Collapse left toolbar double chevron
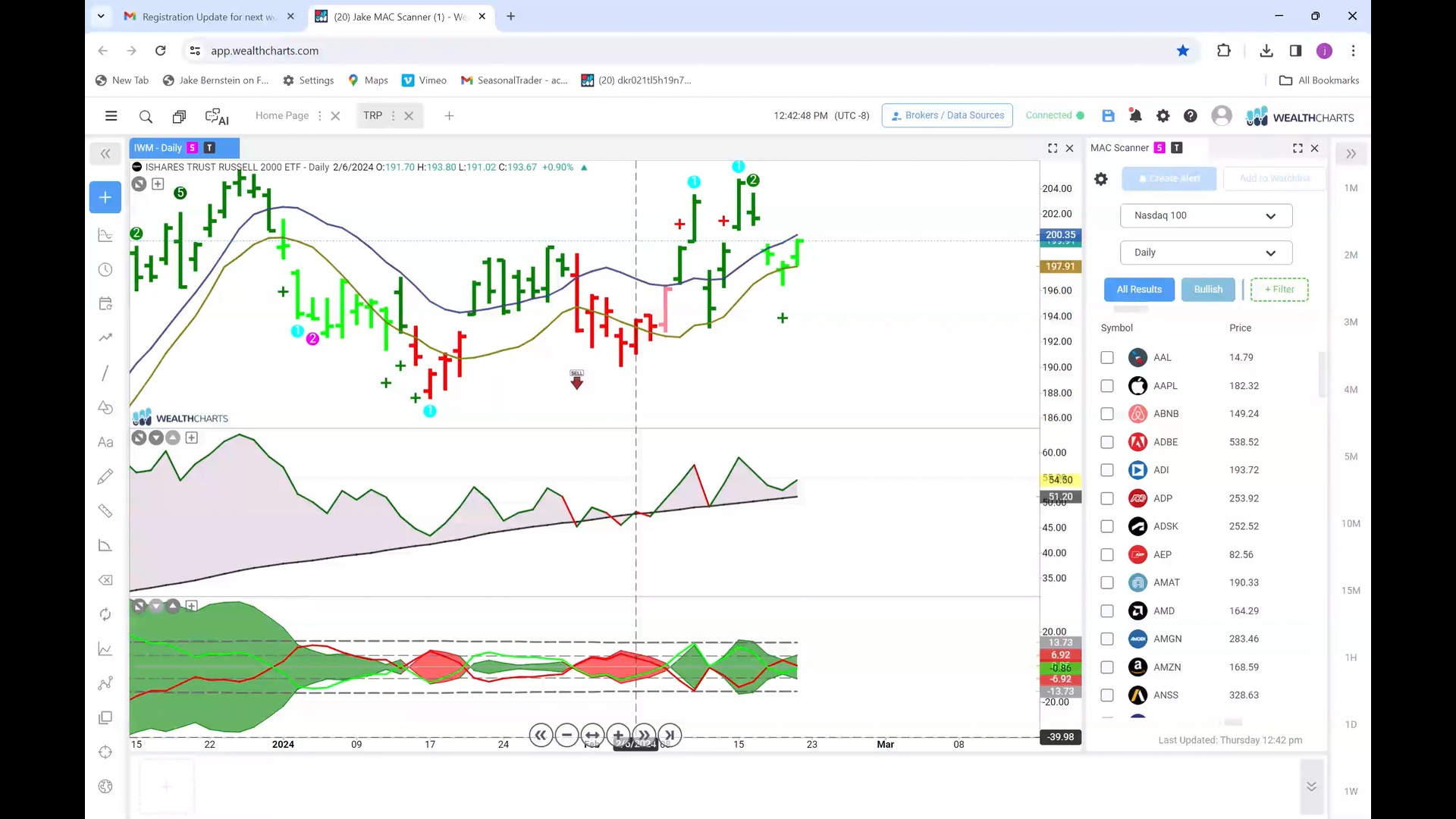Viewport: 1456px width, 819px height. [x=105, y=154]
